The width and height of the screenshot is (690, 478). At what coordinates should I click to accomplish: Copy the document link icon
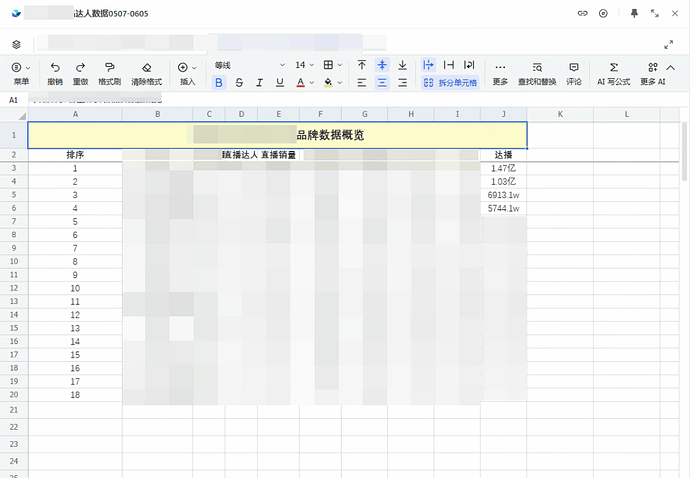[x=583, y=13]
